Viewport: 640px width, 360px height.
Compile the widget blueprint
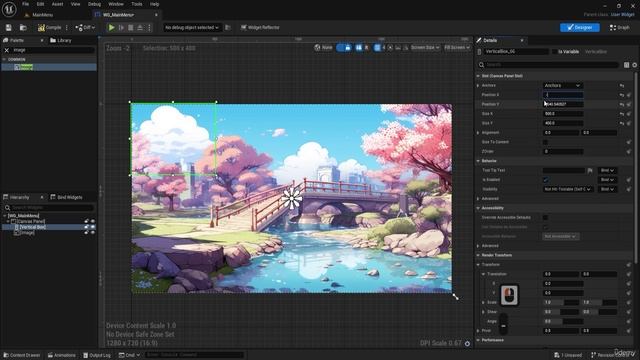[49, 27]
